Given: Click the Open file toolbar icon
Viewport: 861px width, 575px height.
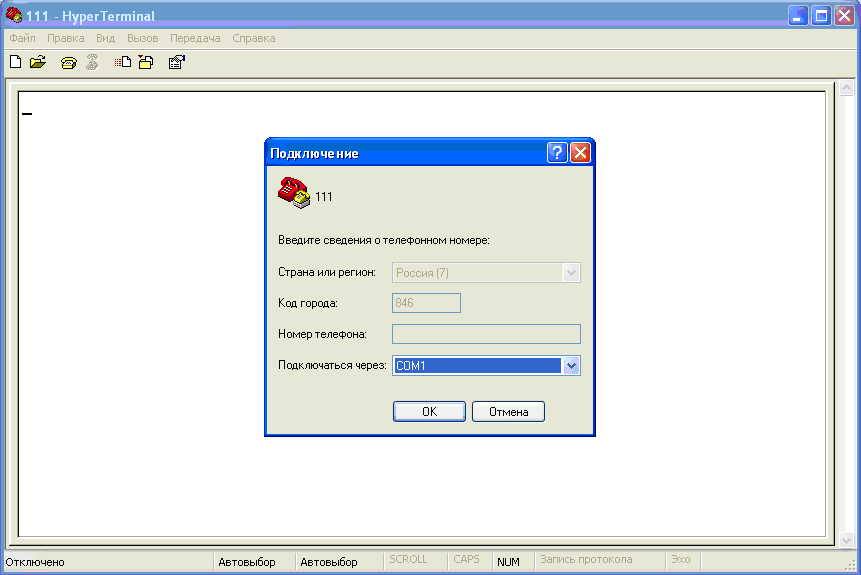Looking at the screenshot, I should pos(38,62).
